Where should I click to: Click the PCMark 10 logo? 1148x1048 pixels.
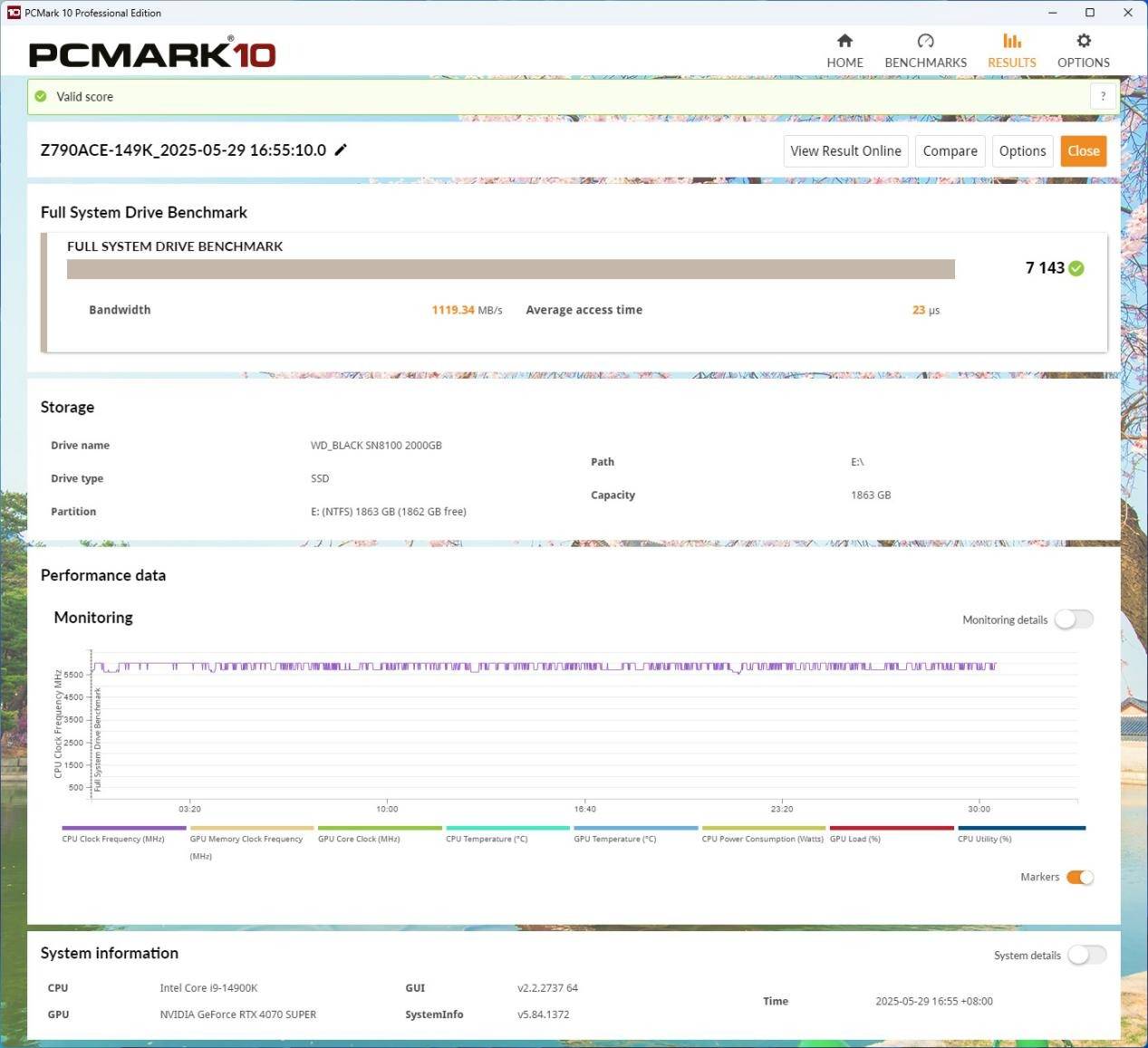coord(152,54)
